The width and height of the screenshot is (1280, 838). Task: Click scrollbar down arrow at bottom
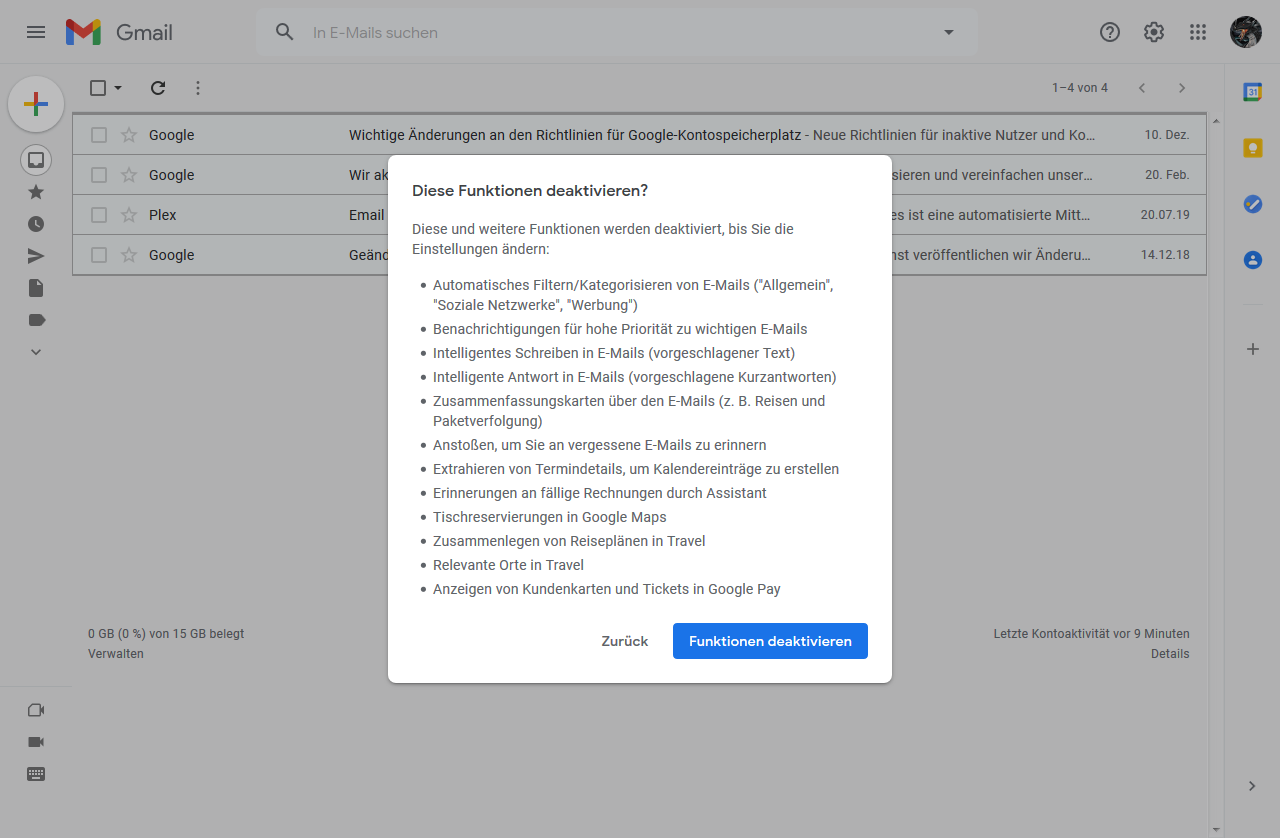click(1216, 829)
